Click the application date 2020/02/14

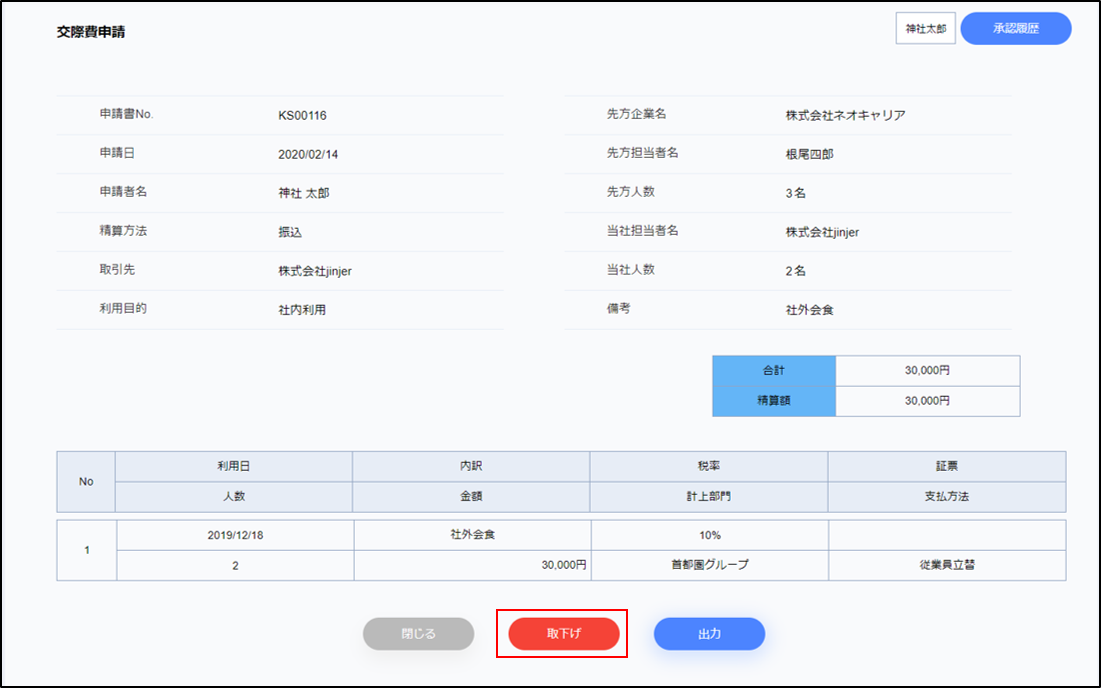pos(309,155)
